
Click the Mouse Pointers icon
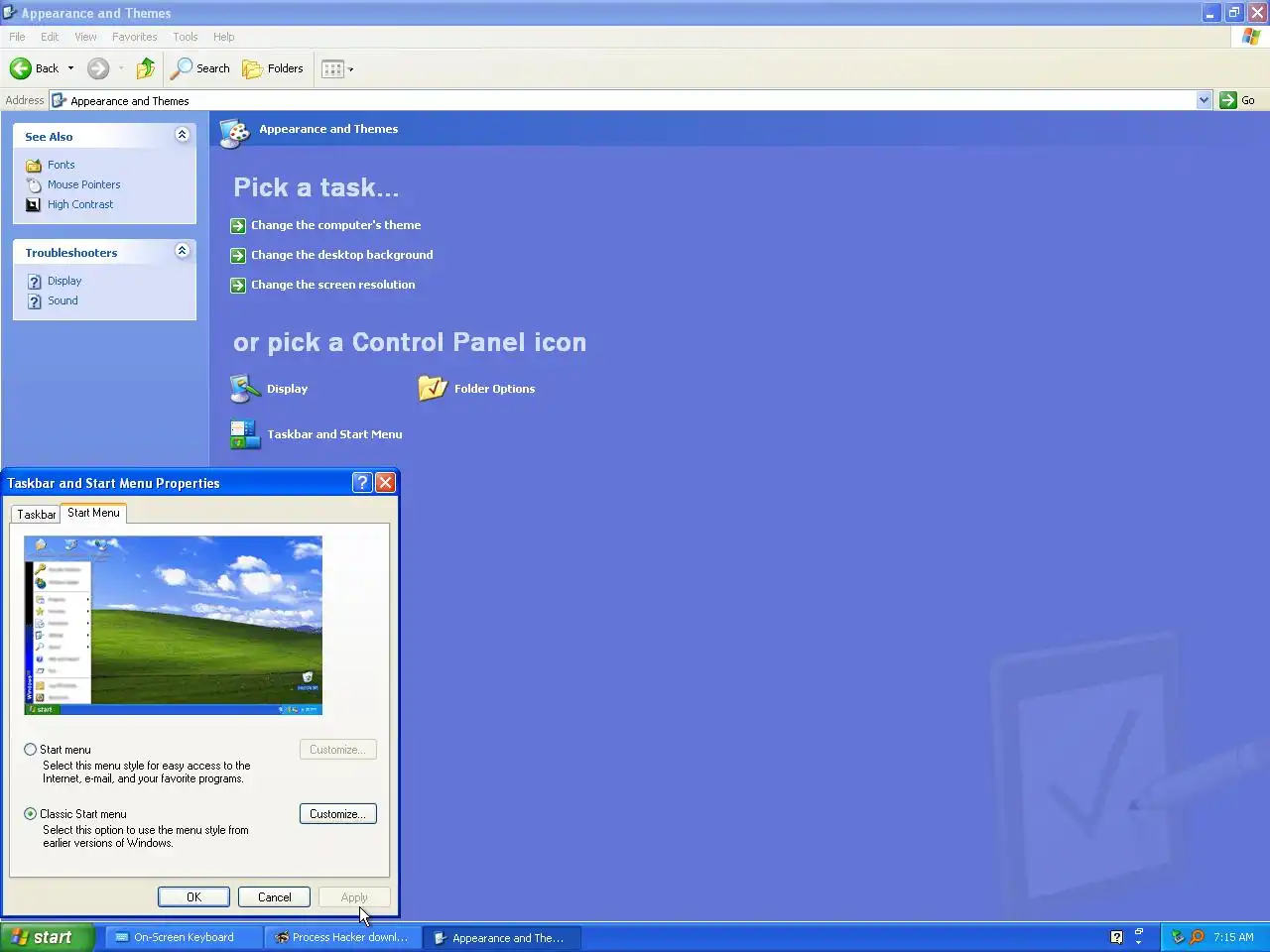click(34, 185)
